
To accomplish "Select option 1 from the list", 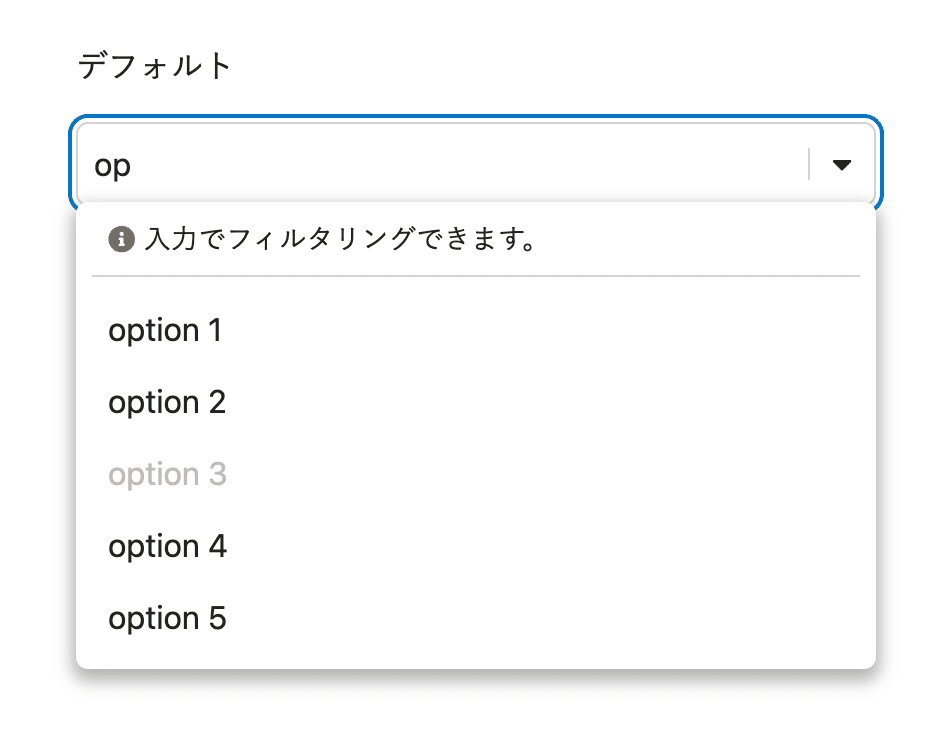I will pyautogui.click(x=475, y=330).
